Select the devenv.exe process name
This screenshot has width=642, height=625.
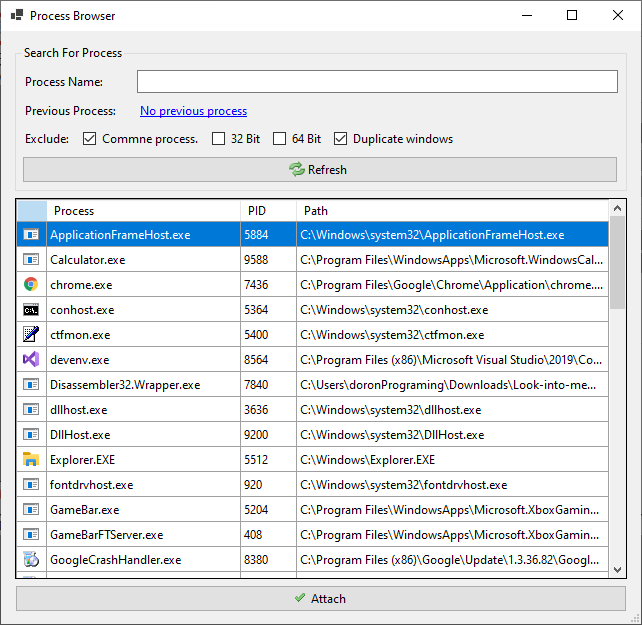(x=79, y=360)
